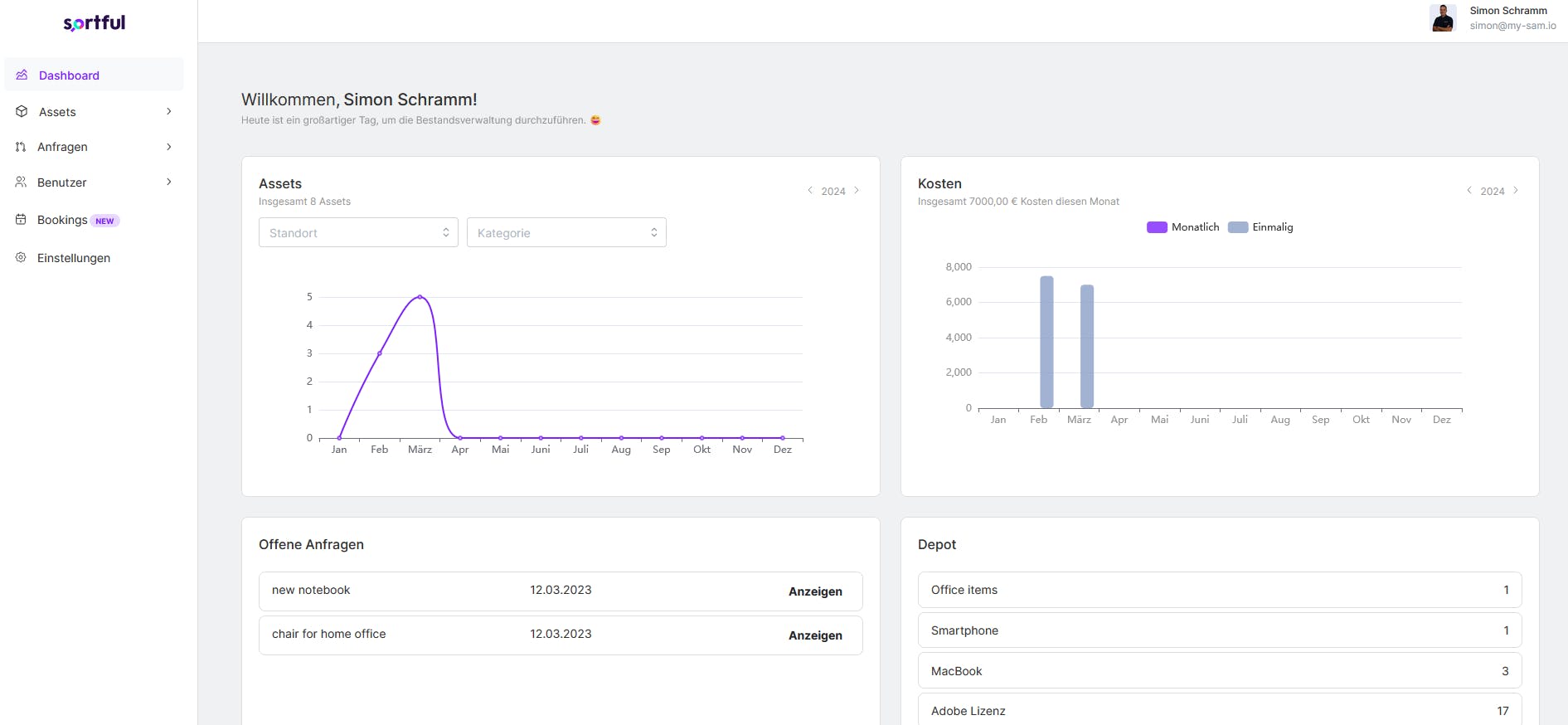Expand the Assets sidebar submenu chevron

click(169, 111)
